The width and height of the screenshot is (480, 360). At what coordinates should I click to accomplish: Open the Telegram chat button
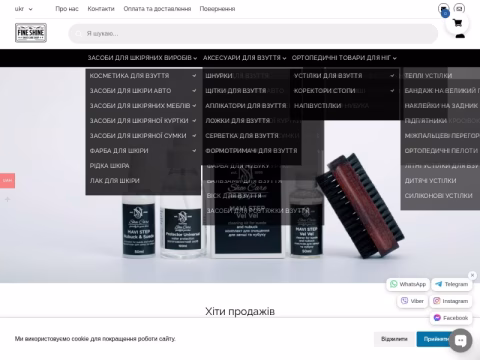coord(452,284)
